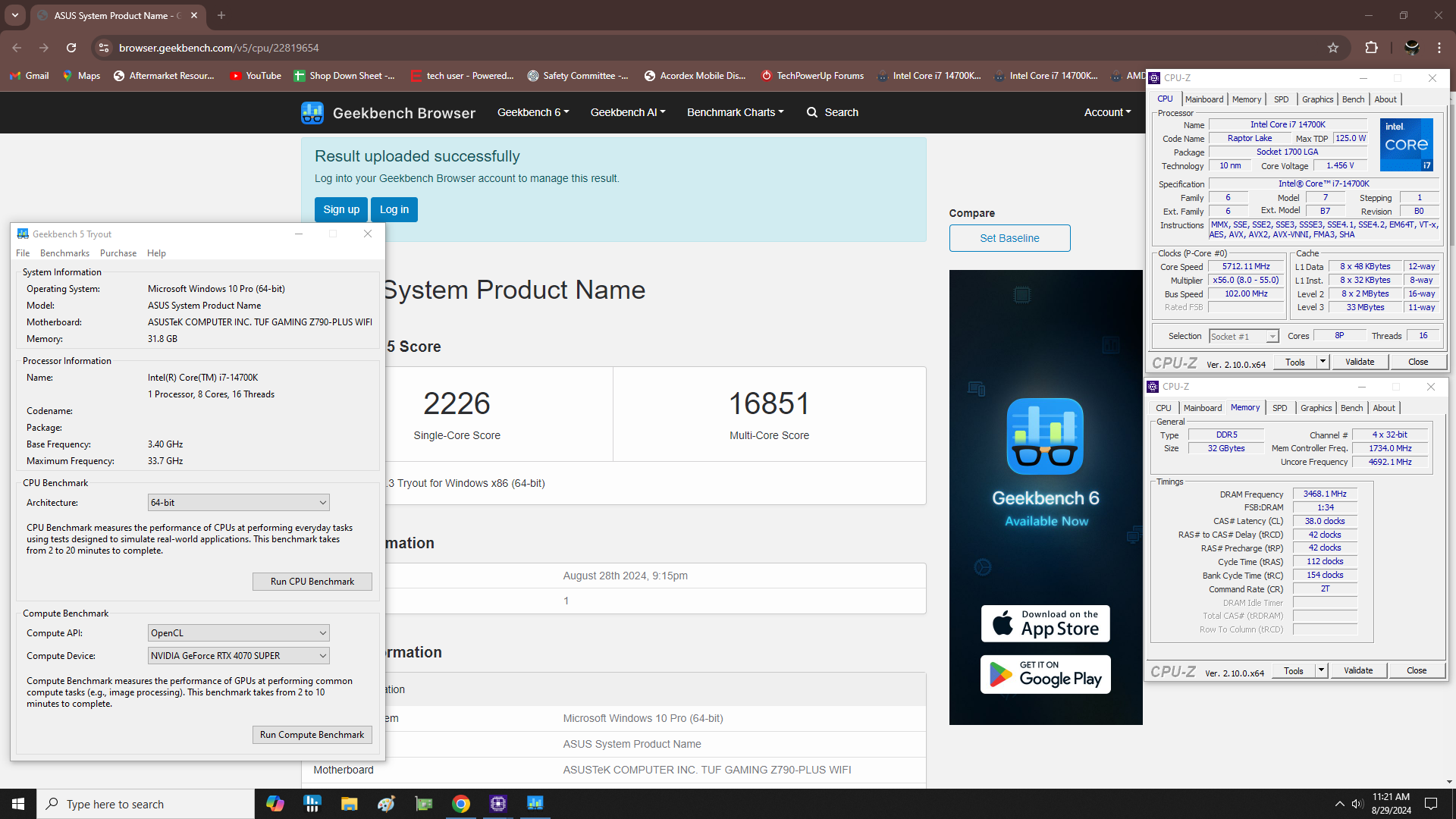Open the Chrome three-dot menu
The height and width of the screenshot is (819, 1456).
click(x=1439, y=48)
